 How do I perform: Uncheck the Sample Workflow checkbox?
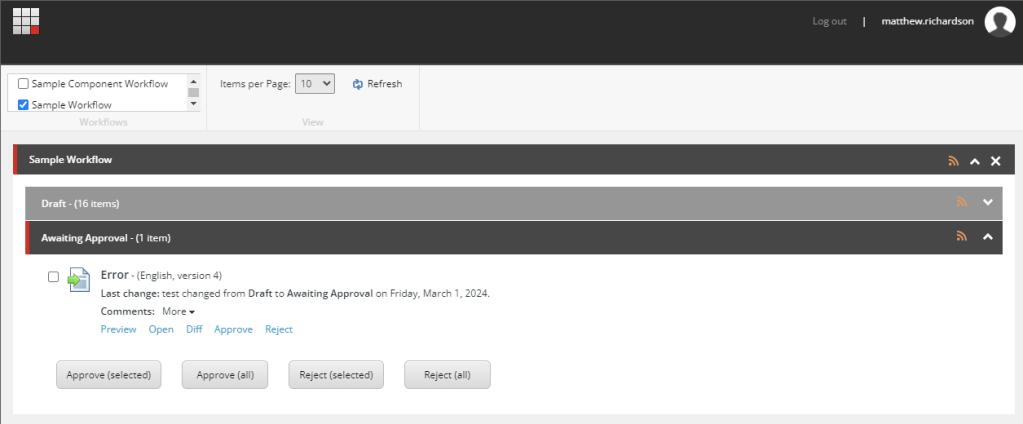(24, 105)
